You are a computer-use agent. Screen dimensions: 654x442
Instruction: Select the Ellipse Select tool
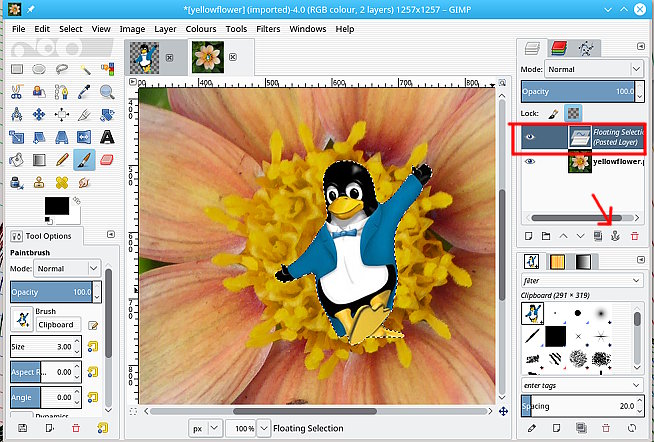click(x=39, y=69)
